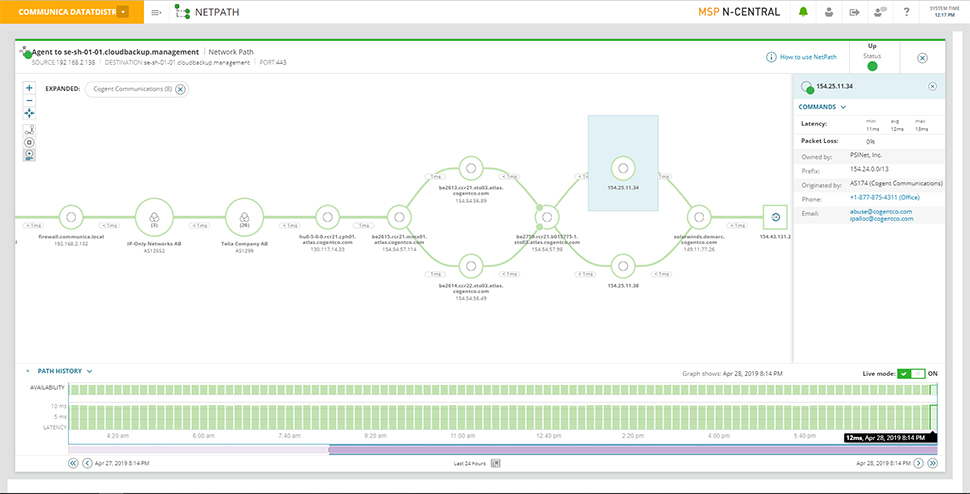This screenshot has height=494, width=970.
Task: Click AS174 (Cogent Communications) text
Action: 896,184
